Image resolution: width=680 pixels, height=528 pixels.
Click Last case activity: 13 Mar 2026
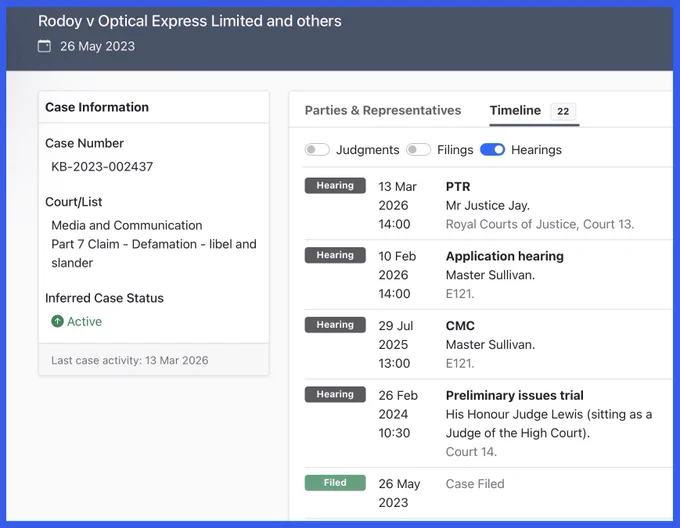point(130,360)
